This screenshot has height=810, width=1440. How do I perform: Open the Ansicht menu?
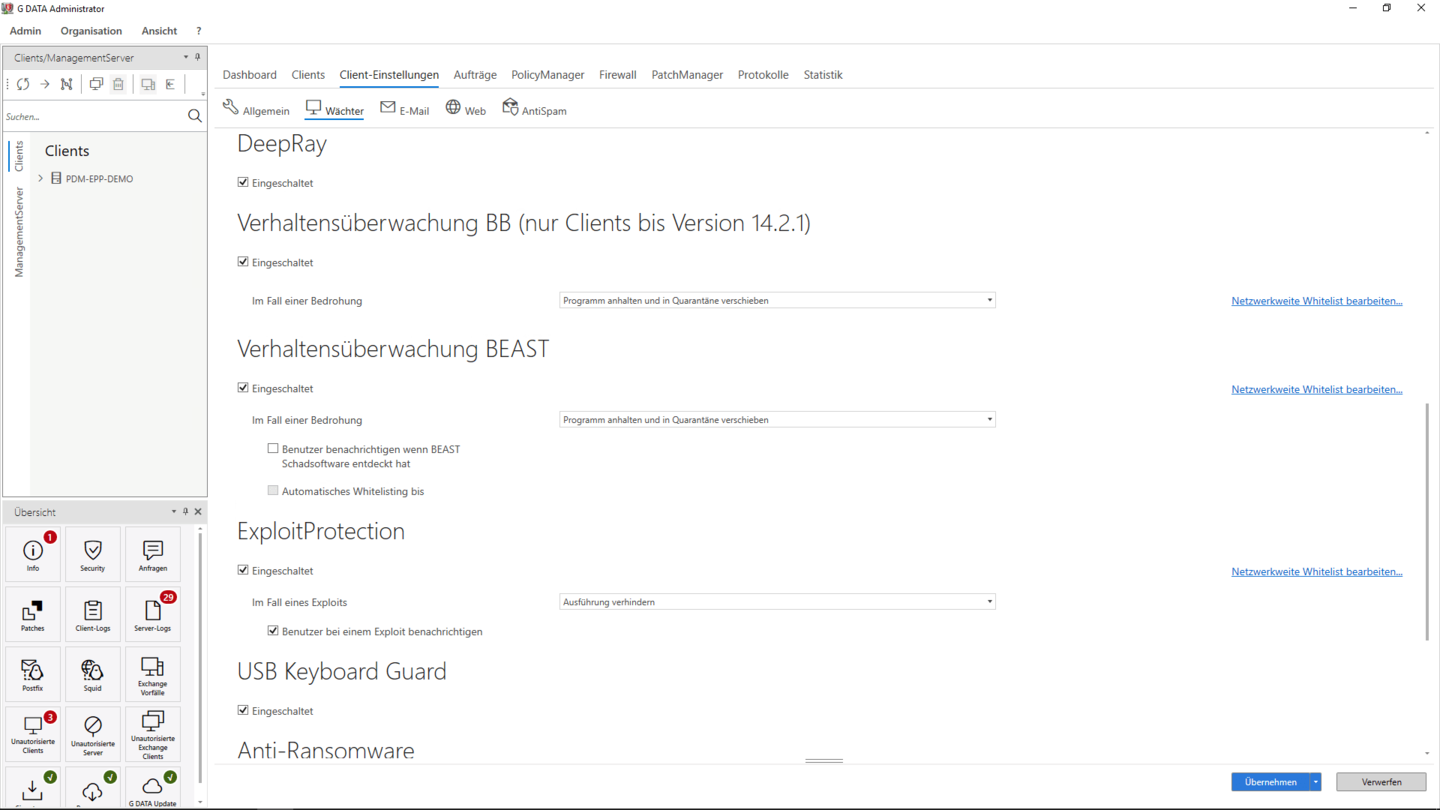(x=159, y=31)
